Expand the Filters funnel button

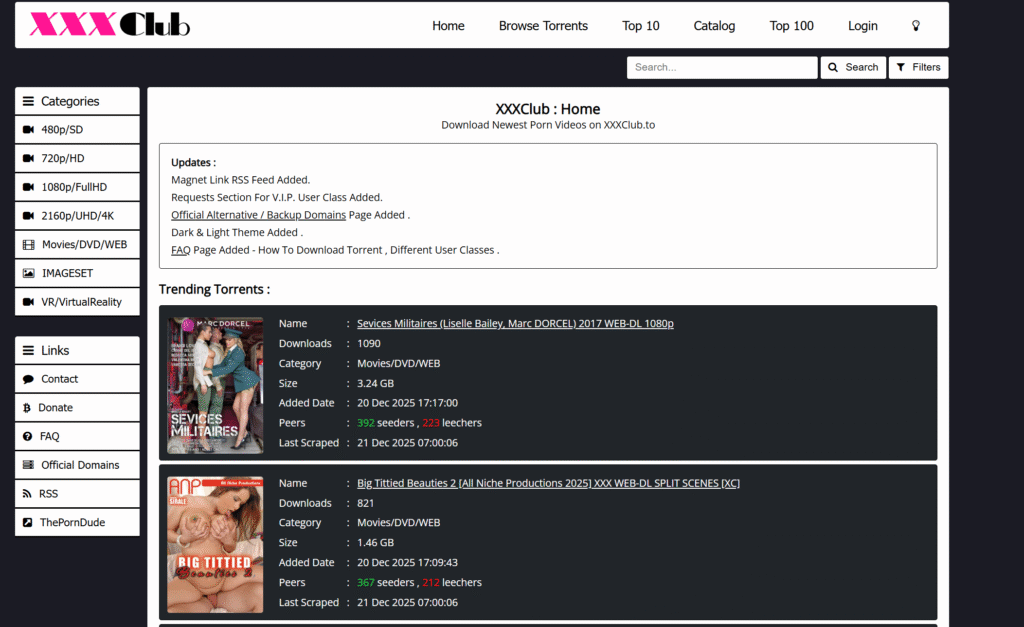tap(918, 68)
